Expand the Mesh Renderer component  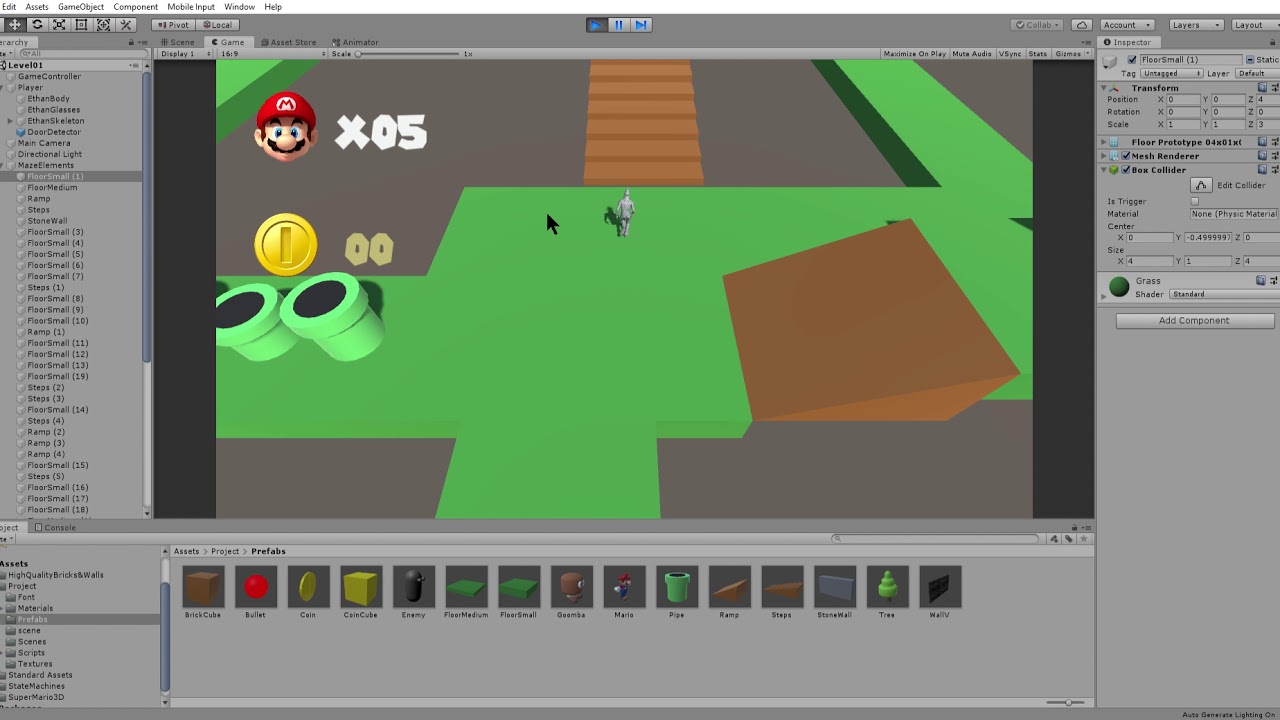[1104, 156]
